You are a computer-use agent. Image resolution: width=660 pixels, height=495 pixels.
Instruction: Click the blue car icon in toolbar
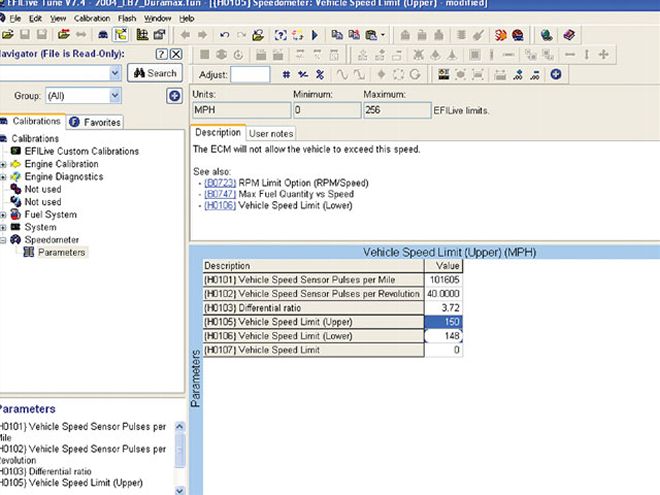coord(103,35)
